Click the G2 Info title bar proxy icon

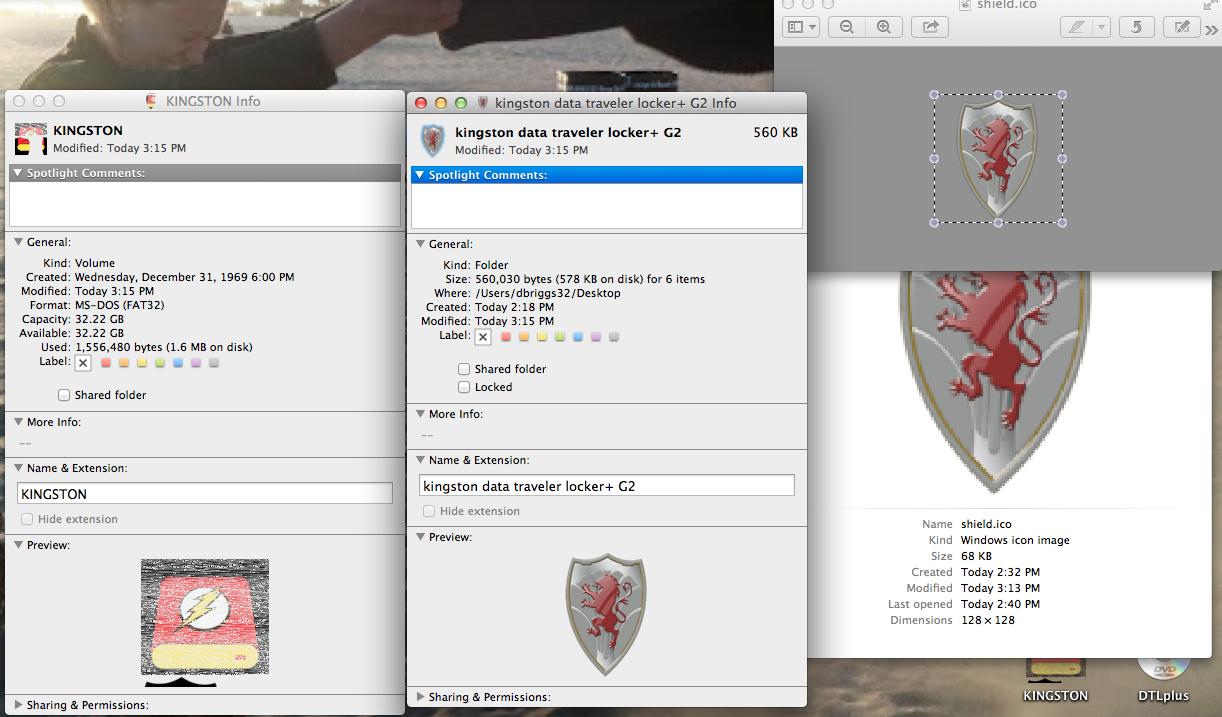coord(483,102)
